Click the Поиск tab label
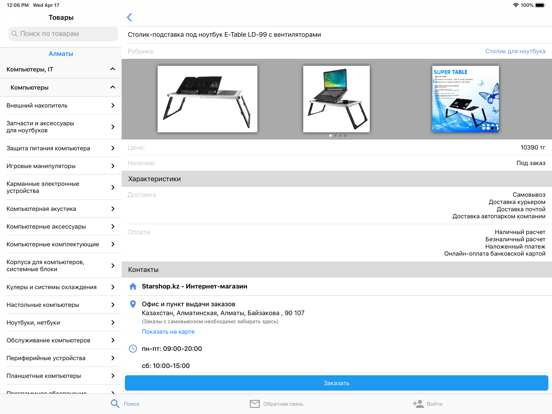 pyautogui.click(x=132, y=404)
